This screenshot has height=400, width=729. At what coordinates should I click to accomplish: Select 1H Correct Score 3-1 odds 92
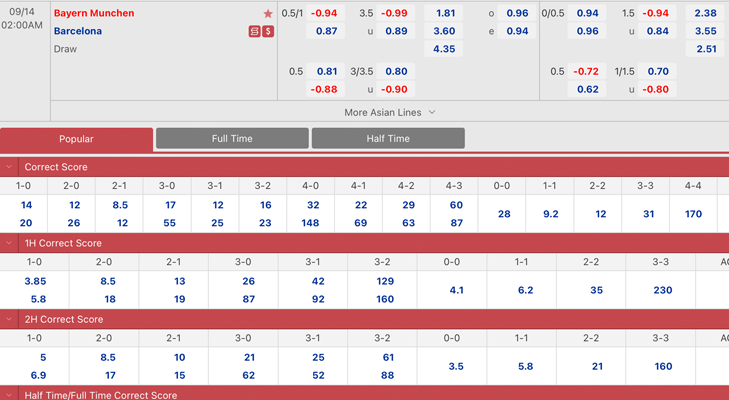click(318, 299)
